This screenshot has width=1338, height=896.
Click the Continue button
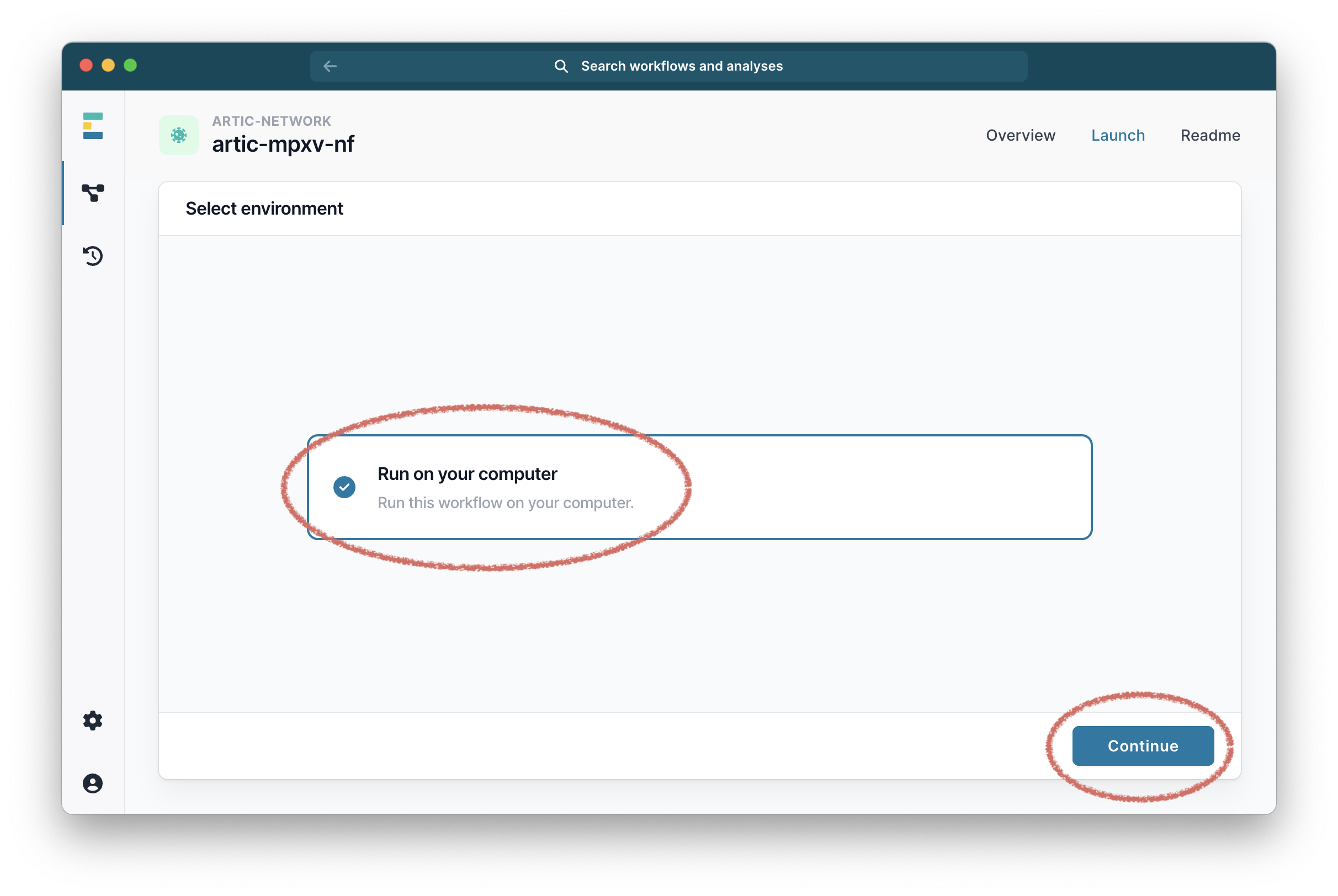[1143, 745]
